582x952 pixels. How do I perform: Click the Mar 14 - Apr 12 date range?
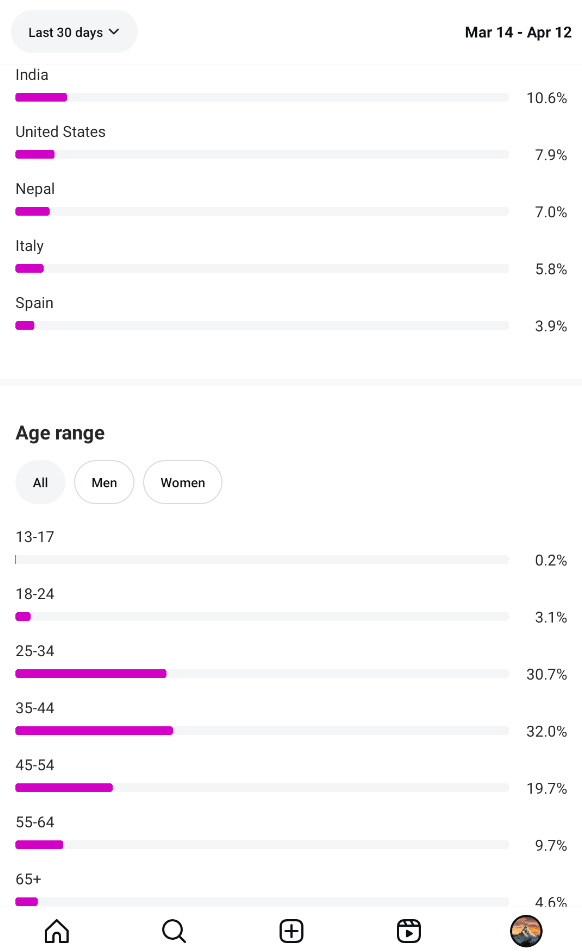[518, 32]
